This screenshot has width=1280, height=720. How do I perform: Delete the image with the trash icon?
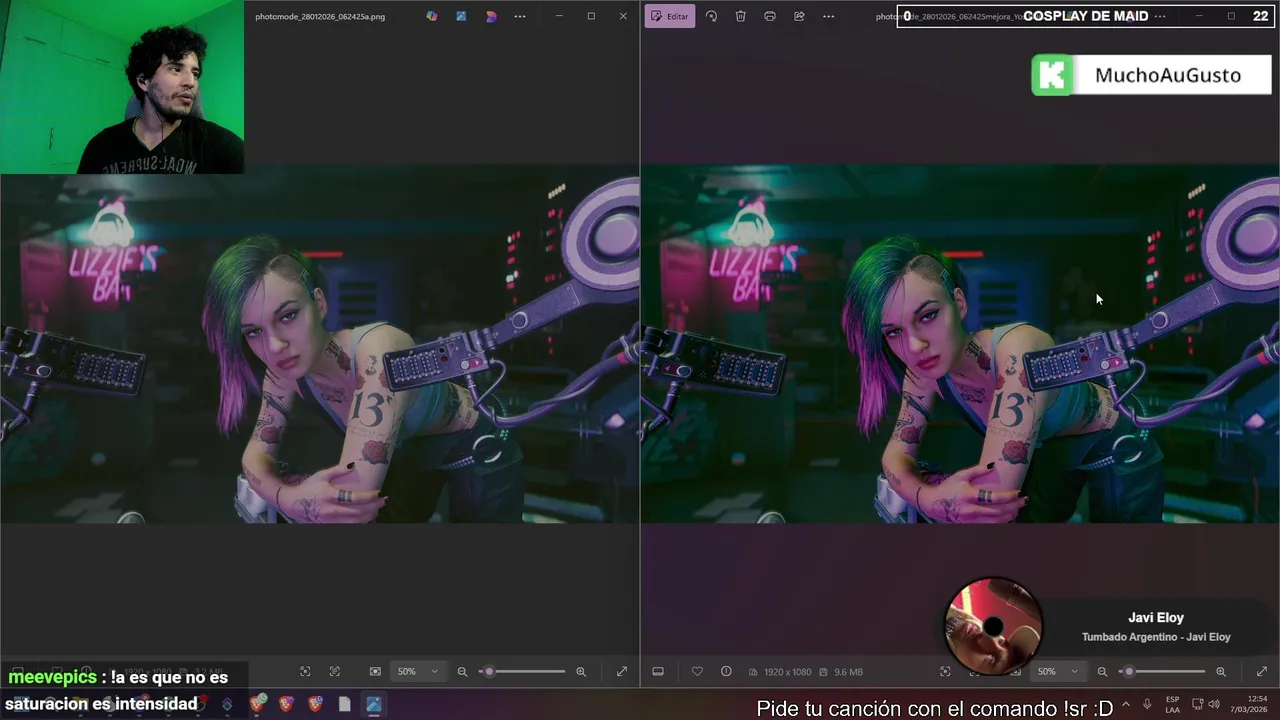tap(740, 16)
